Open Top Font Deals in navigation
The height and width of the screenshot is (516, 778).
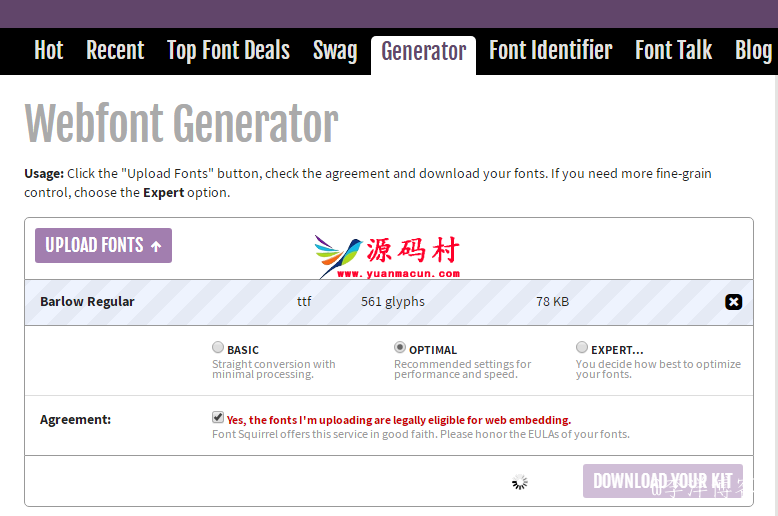[228, 51]
